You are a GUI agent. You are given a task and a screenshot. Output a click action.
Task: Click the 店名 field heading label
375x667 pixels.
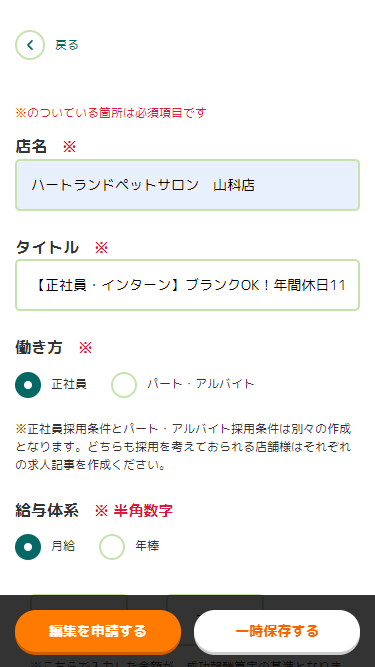[31, 146]
